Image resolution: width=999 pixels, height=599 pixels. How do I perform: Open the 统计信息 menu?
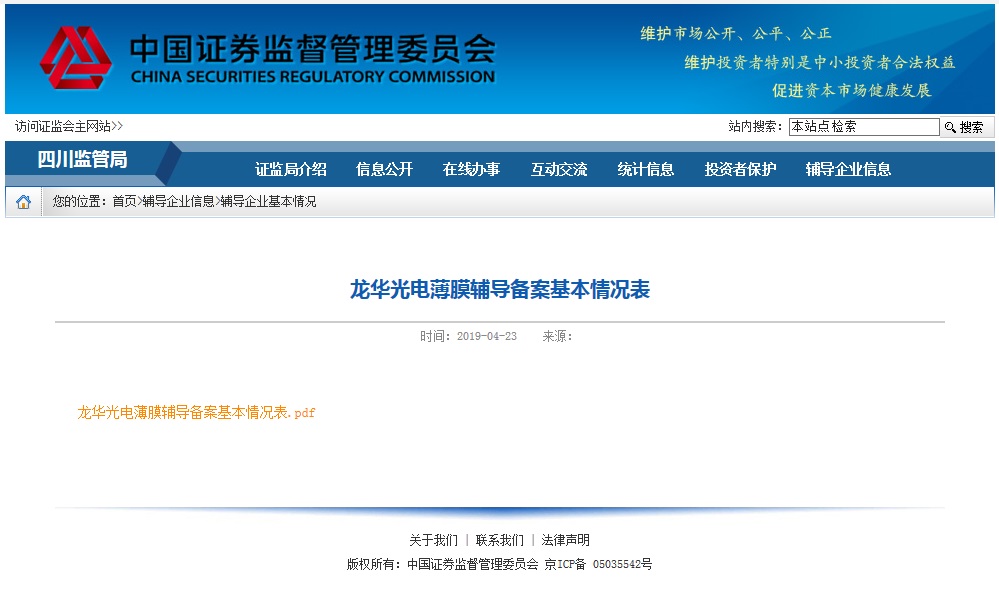(x=645, y=169)
